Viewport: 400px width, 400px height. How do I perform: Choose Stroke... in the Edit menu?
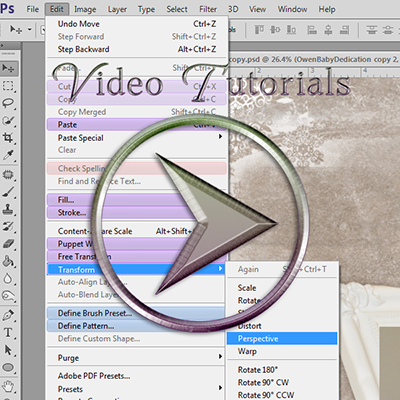click(x=137, y=212)
